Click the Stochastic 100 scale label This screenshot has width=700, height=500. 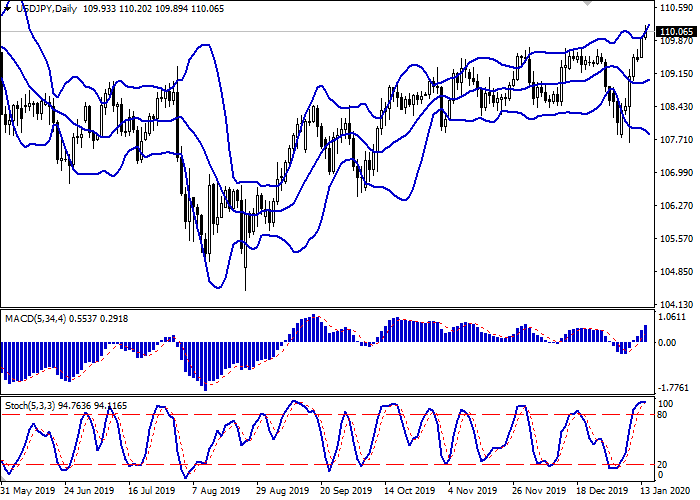[x=666, y=404]
